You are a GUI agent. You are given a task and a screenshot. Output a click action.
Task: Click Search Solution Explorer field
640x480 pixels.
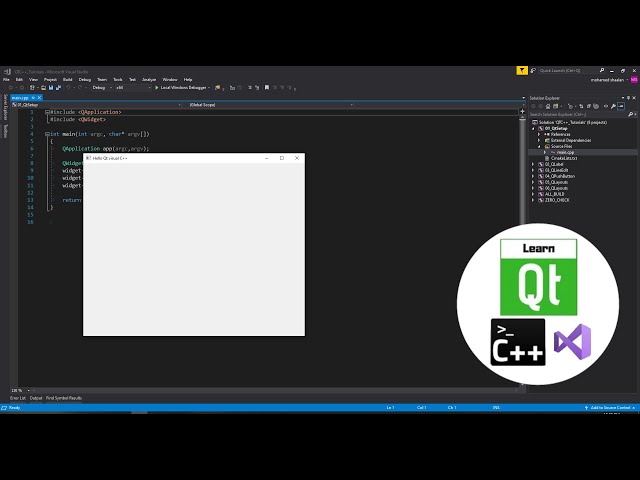point(579,115)
